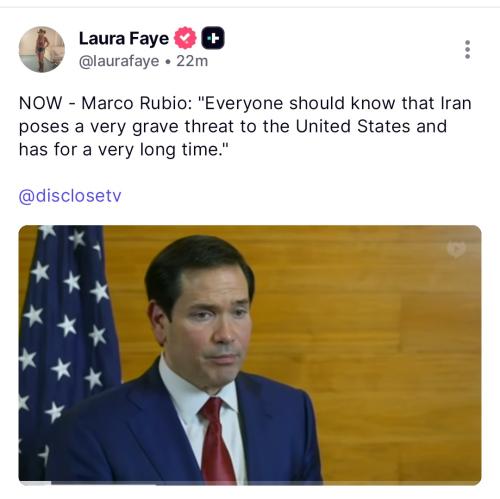Click the post text starting with NOW

pyautogui.click(x=245, y=126)
